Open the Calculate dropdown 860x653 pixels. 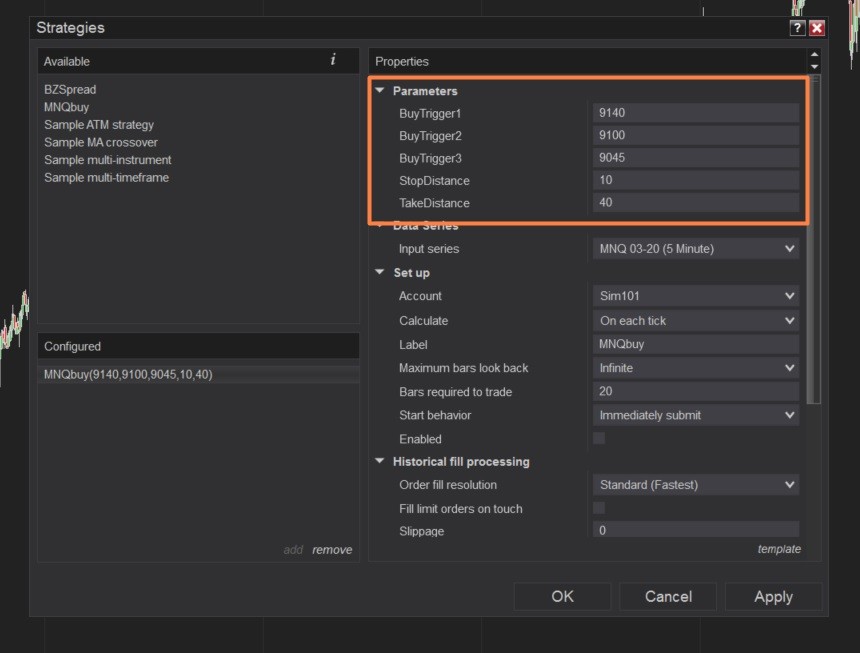[x=696, y=321]
